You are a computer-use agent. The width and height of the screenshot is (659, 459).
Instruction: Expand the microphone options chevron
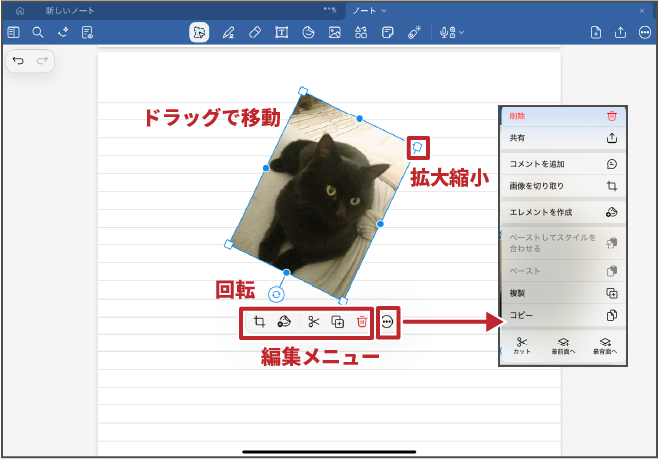click(x=462, y=32)
